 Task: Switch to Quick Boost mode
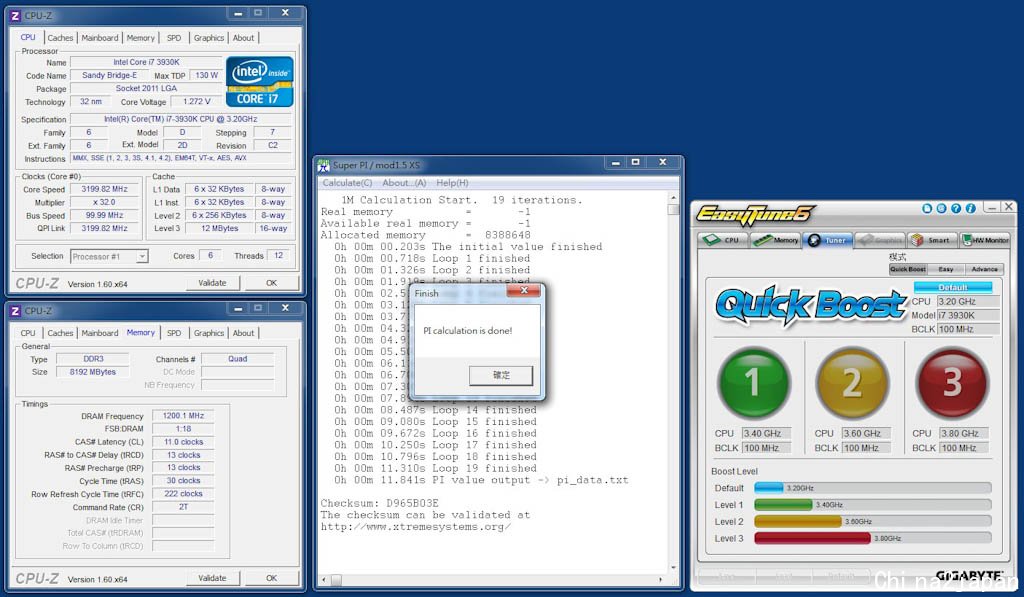pos(908,269)
